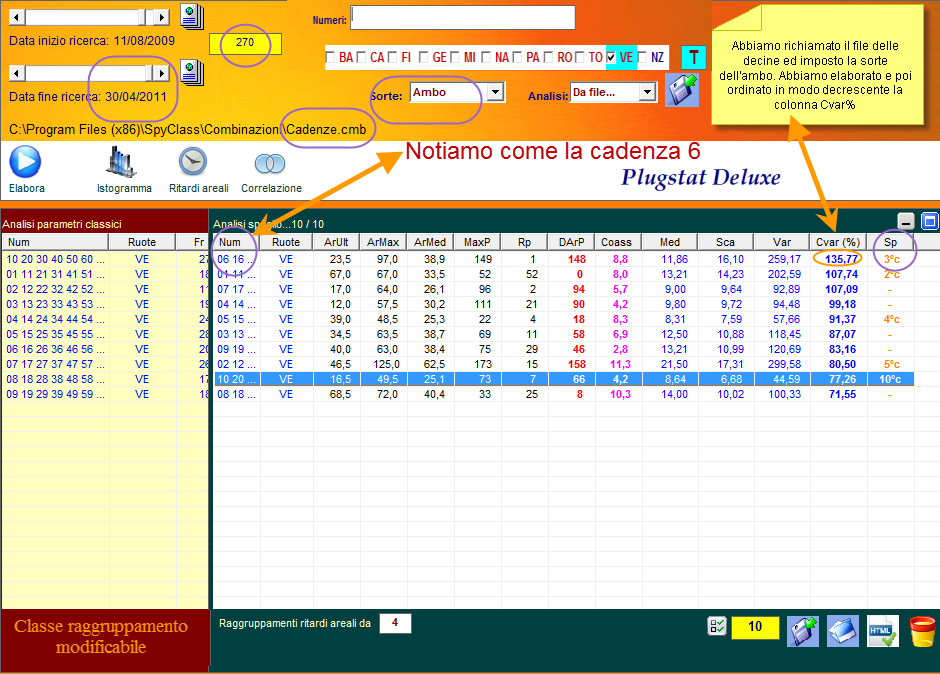
Task: Export results with the HTML icon
Action: (882, 631)
